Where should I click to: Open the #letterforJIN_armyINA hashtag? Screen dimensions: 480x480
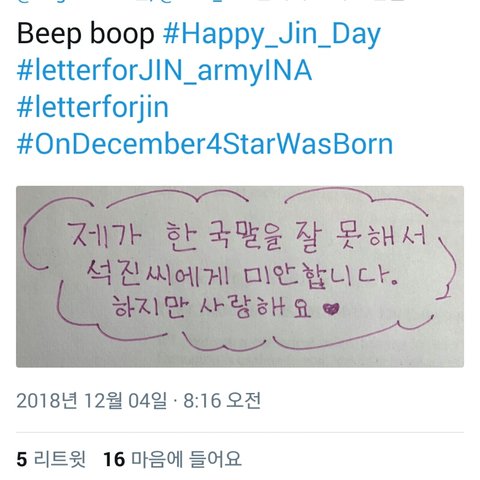click(x=164, y=71)
